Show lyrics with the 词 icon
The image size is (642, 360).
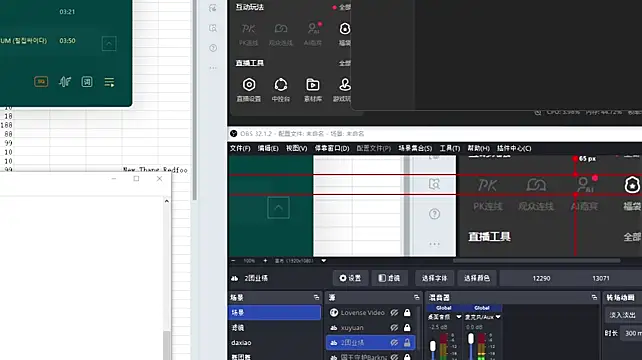point(87,82)
